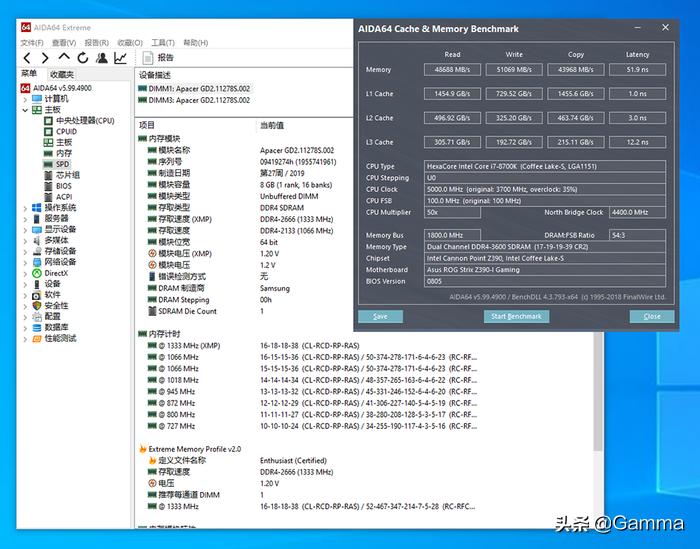Select the 内存 tree item
The width and height of the screenshot is (700, 549).
63,153
